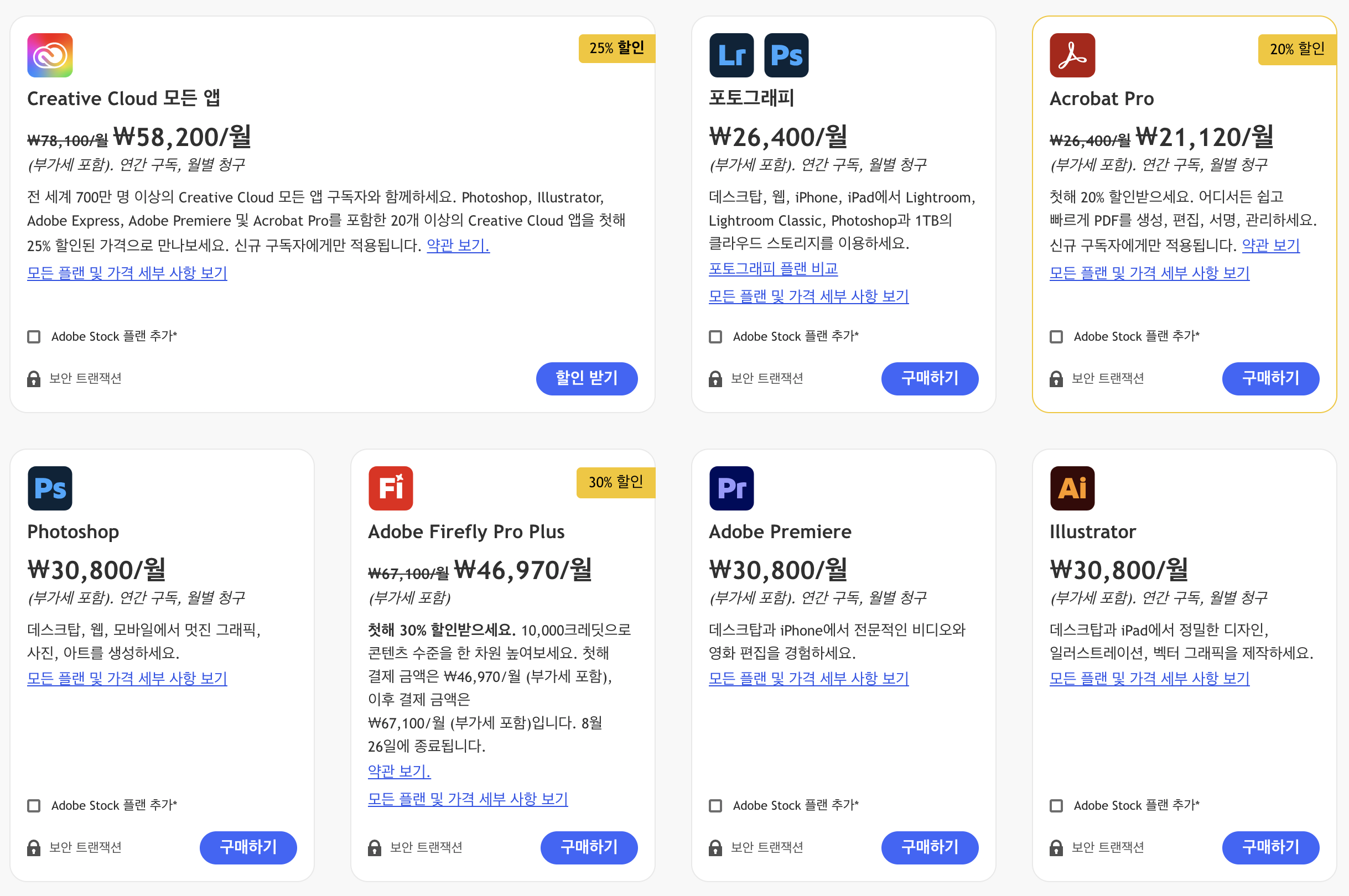Click the 25% 할인 badge
Image resolution: width=1349 pixels, height=896 pixels.
617,49
